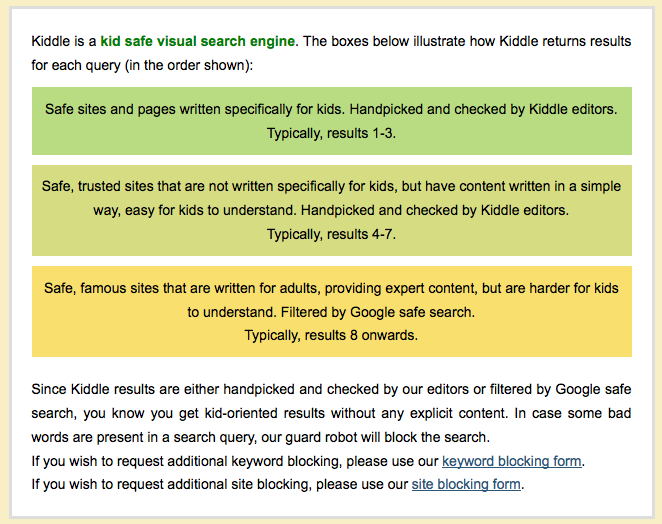Viewport: 662px width, 524px height.
Task: Click 'for each query (in the order shown)' line
Action: tap(142, 65)
